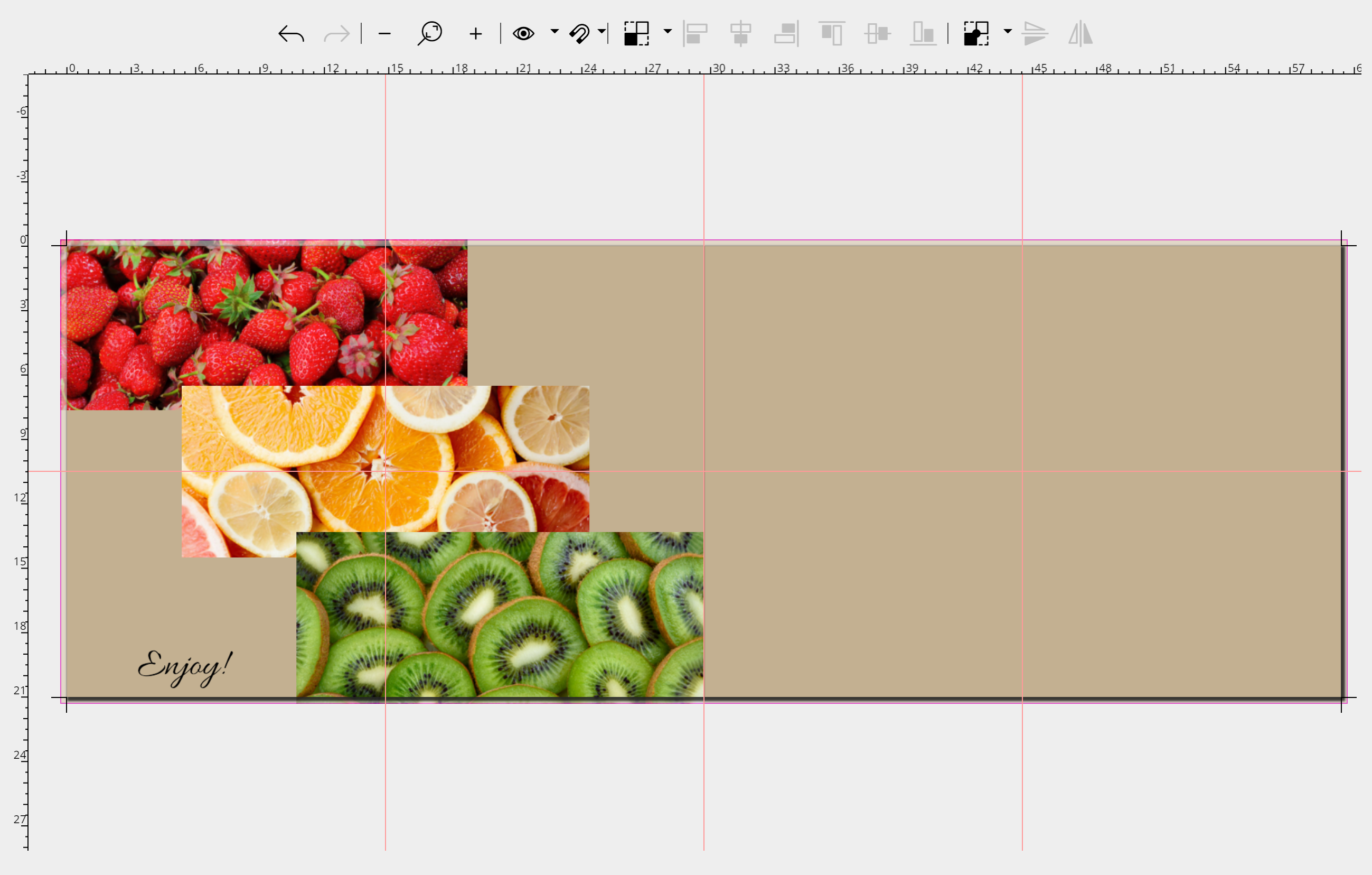Align objects to vertical middle

point(878,34)
